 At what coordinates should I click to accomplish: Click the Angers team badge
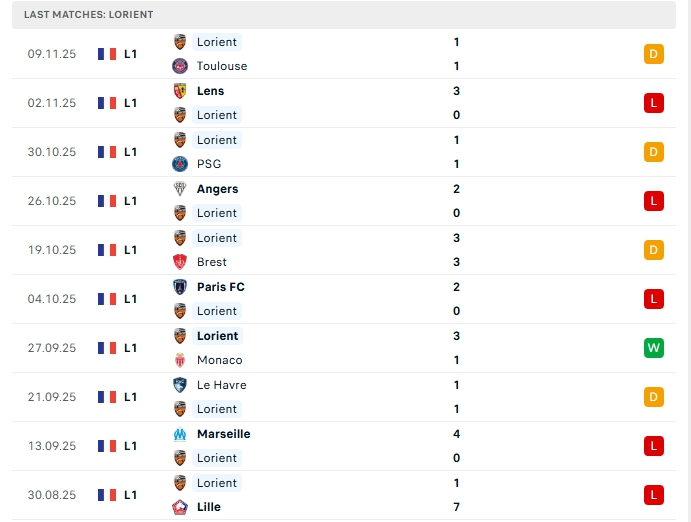[x=180, y=189]
